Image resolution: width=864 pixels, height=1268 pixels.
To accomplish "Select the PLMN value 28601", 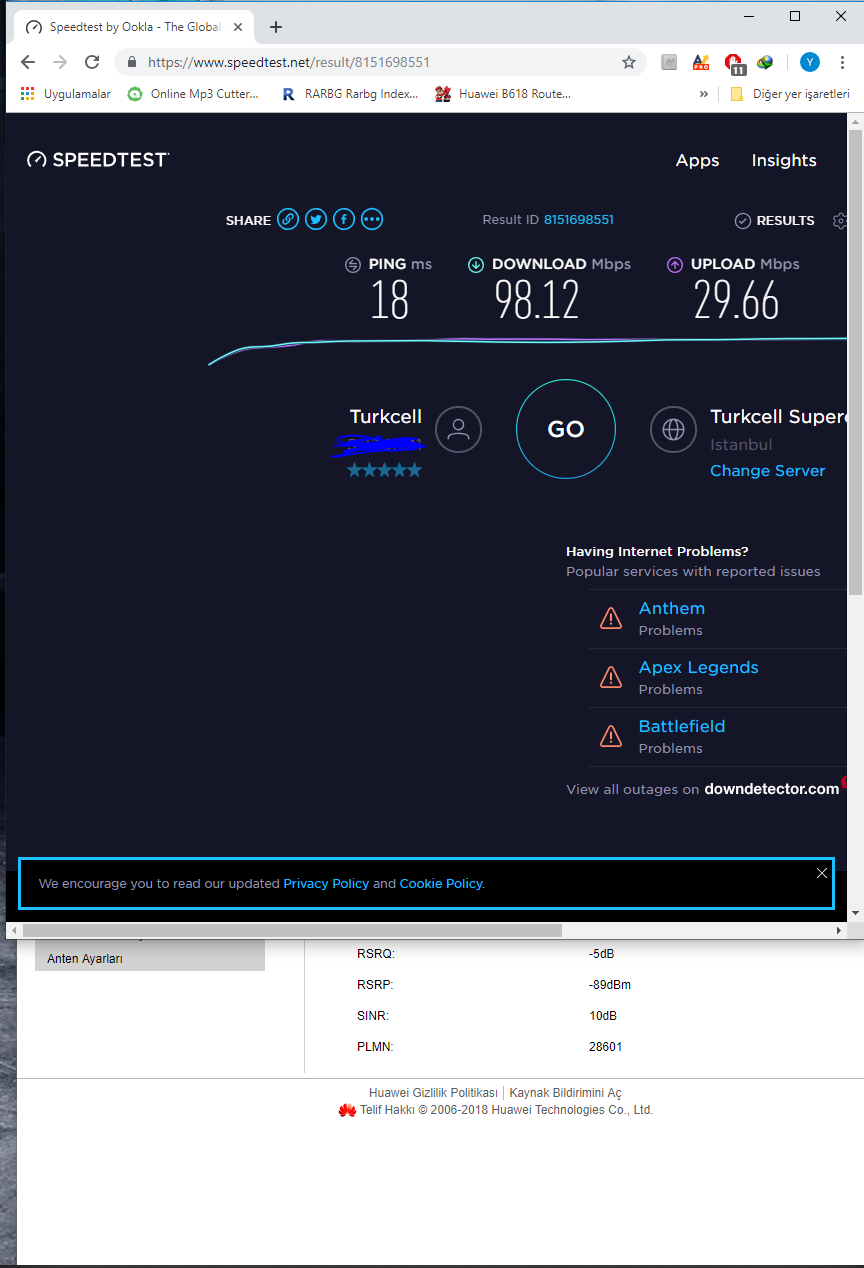I will tap(606, 1047).
